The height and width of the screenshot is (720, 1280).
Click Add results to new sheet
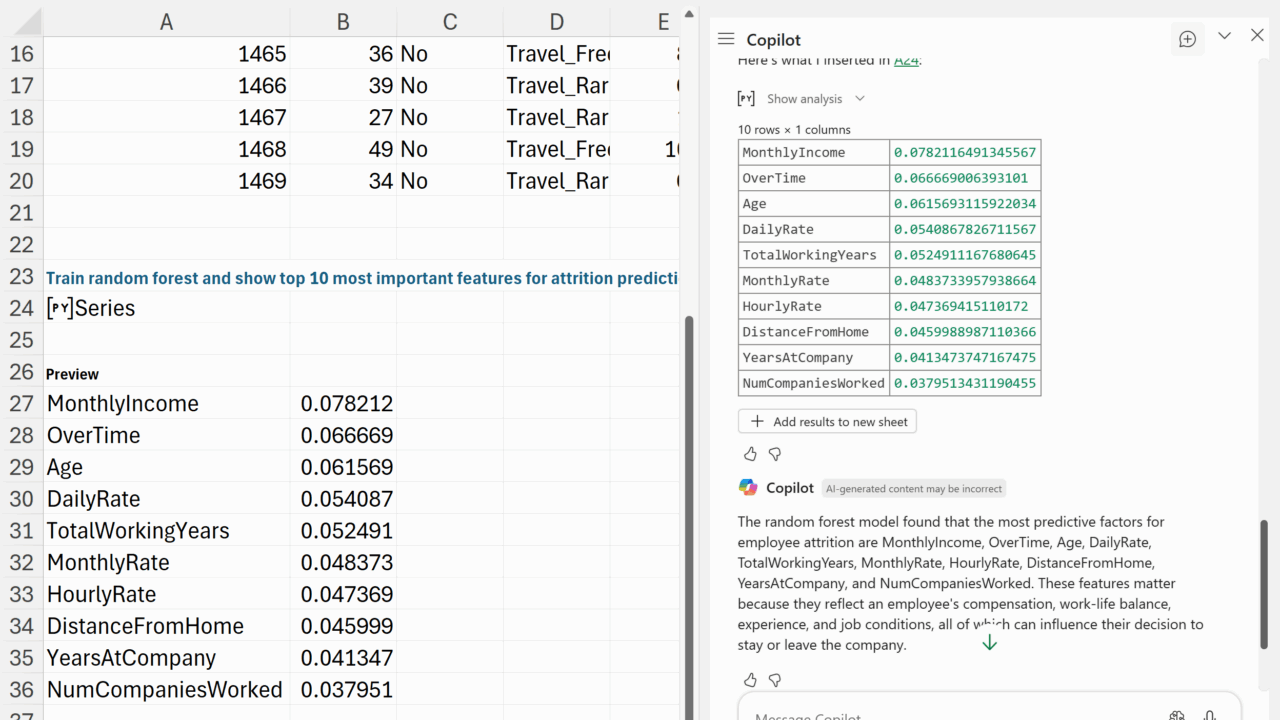(x=827, y=421)
